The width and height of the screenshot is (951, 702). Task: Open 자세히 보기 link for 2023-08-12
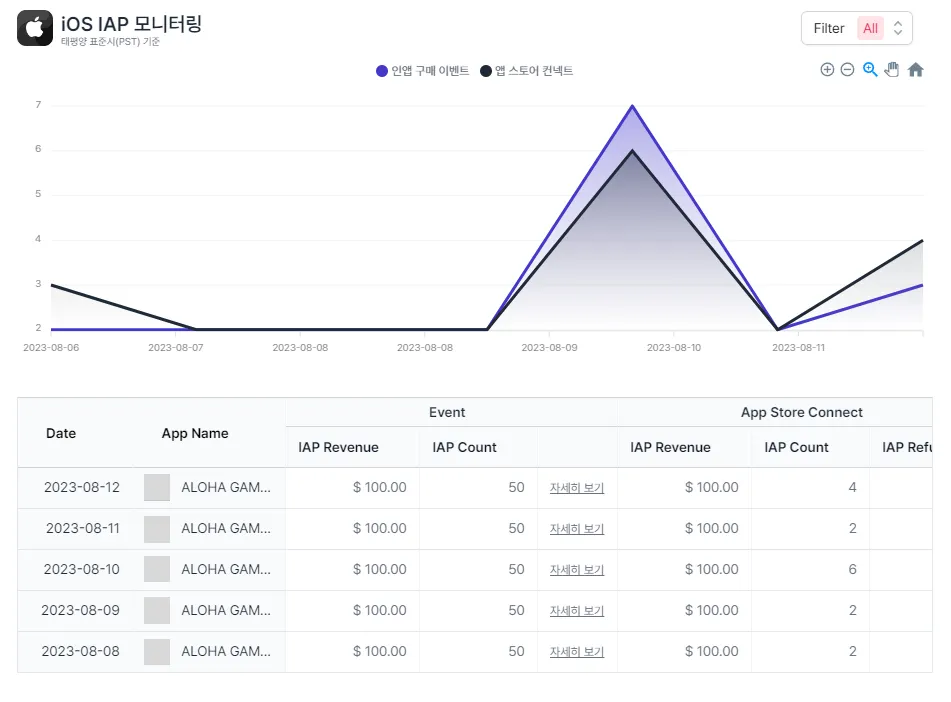(577, 488)
